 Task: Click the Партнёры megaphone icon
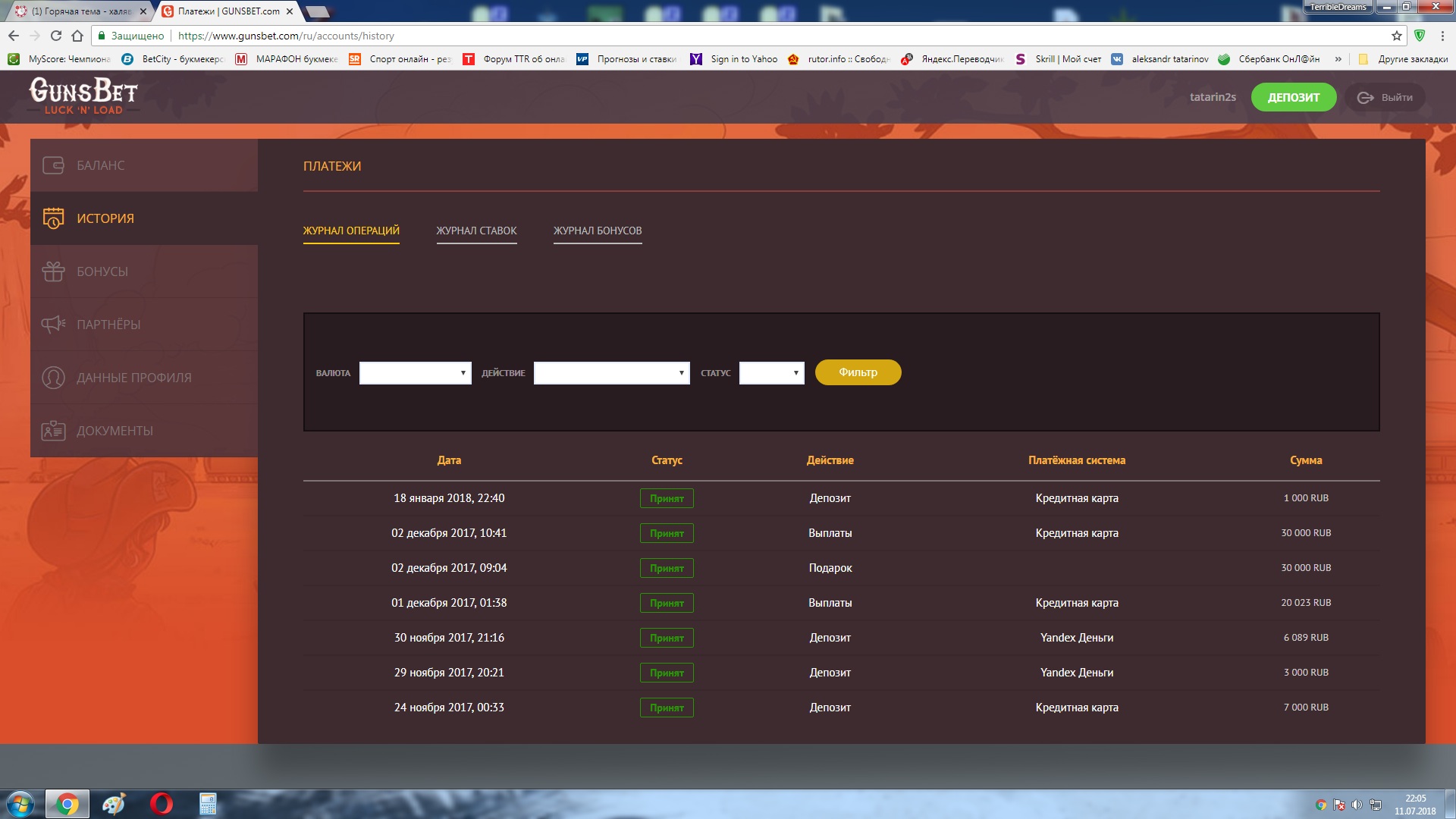click(53, 325)
